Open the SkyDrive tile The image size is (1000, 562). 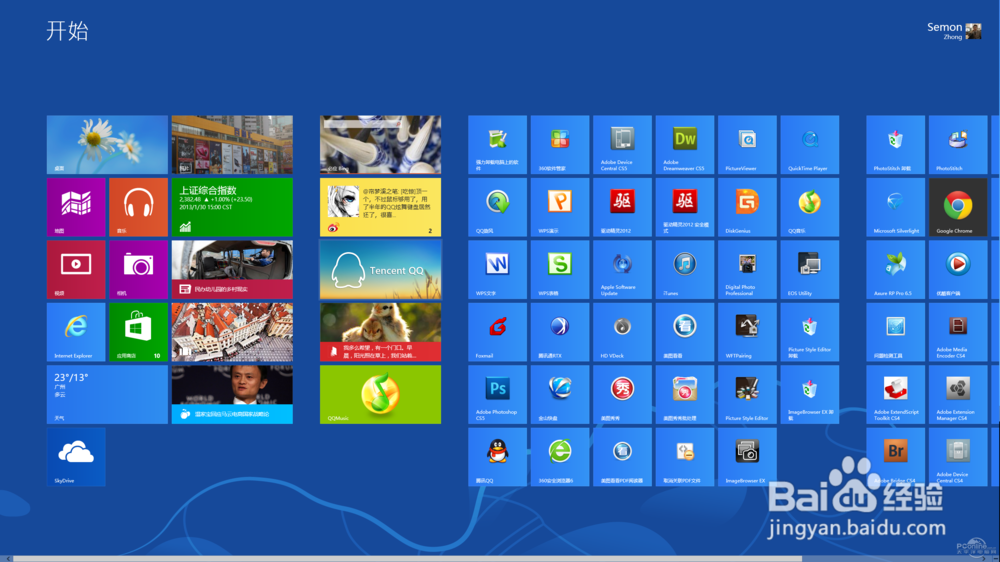(x=76, y=457)
